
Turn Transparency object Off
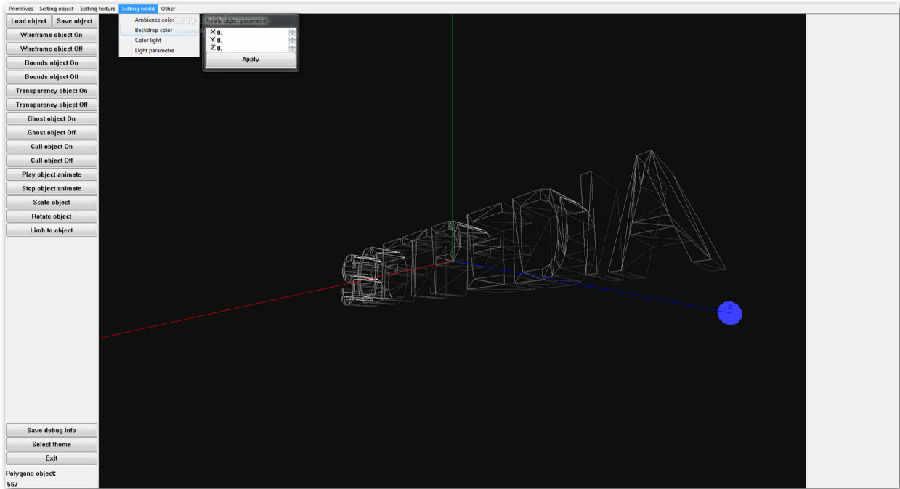pyautogui.click(x=52, y=104)
